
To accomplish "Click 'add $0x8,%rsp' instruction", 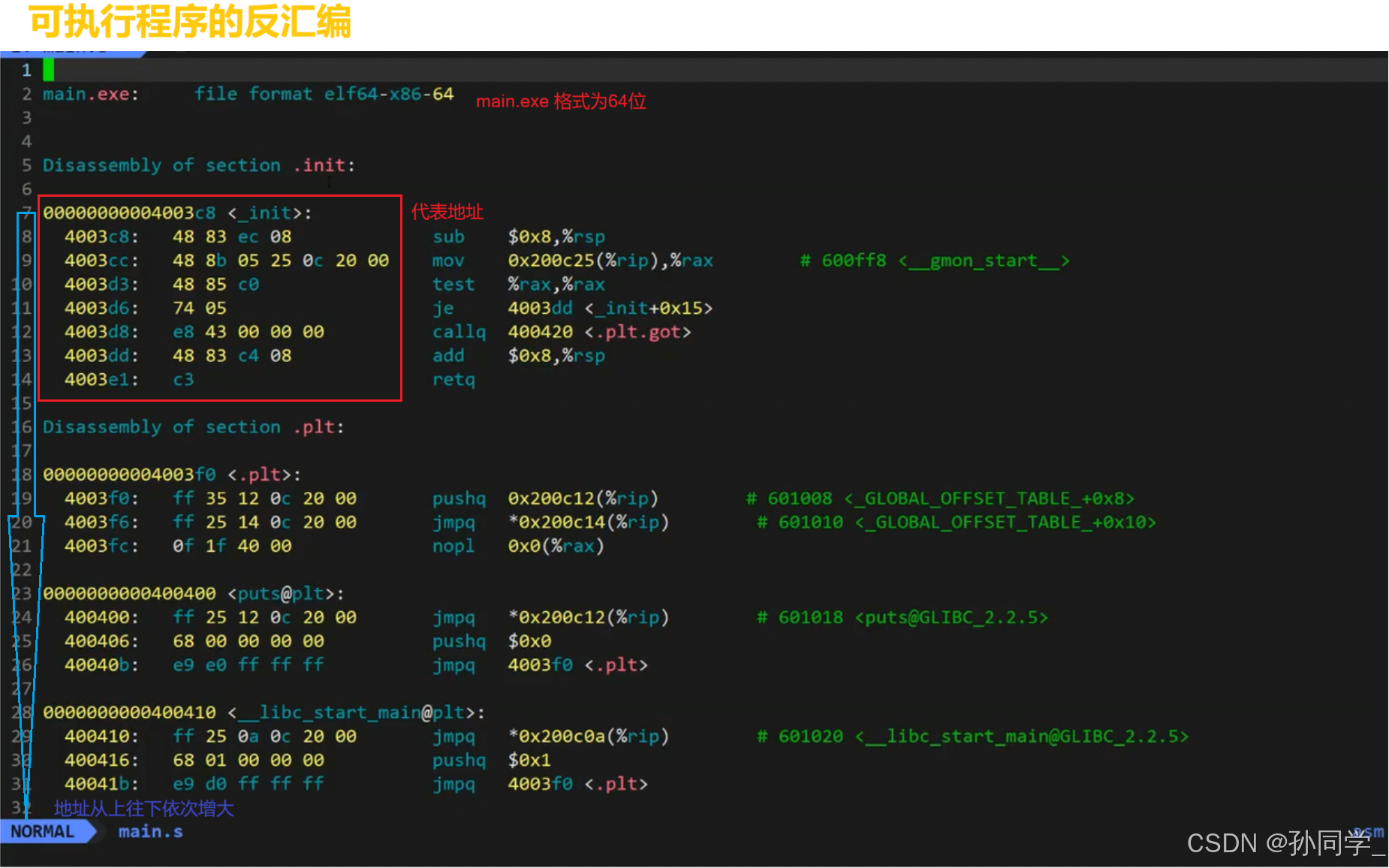I will tap(519, 356).
